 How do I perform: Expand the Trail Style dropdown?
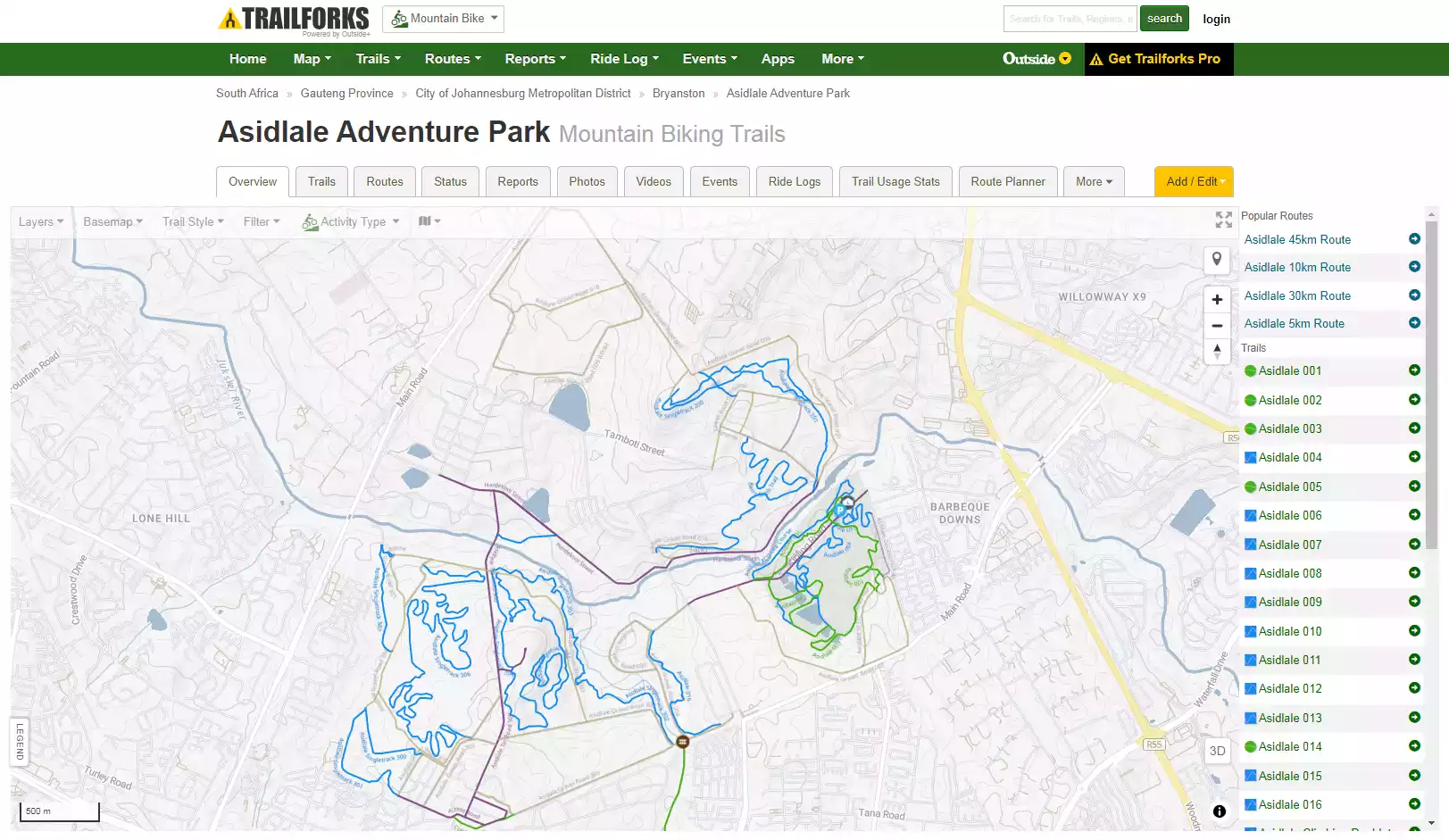(x=193, y=222)
